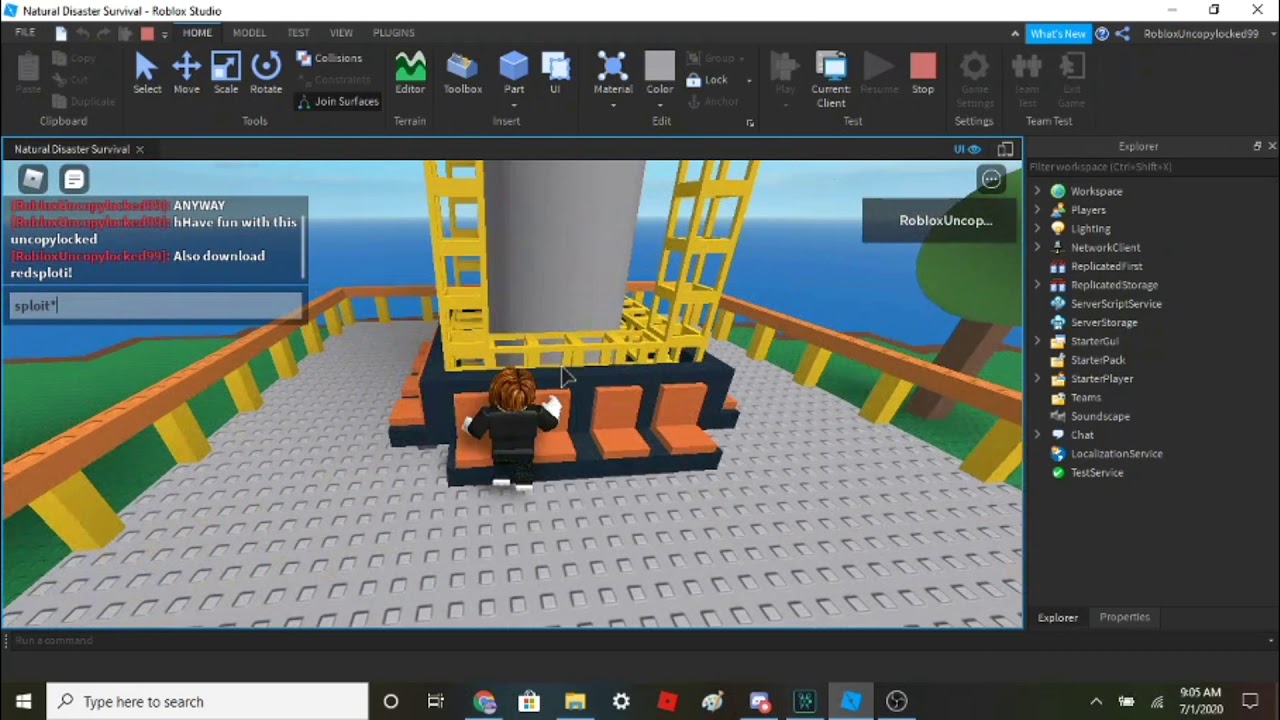The height and width of the screenshot is (720, 1280).
Task: Collapse the ribbon with the up arrow
Action: pos(1015,33)
